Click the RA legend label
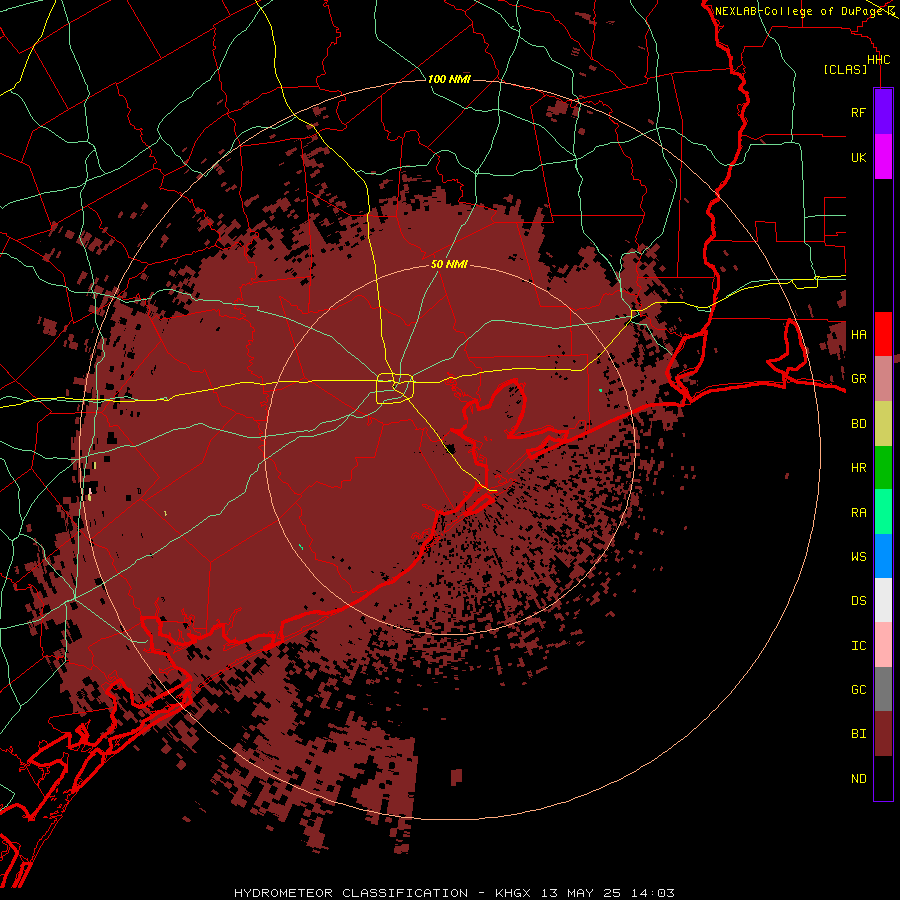 coord(858,512)
